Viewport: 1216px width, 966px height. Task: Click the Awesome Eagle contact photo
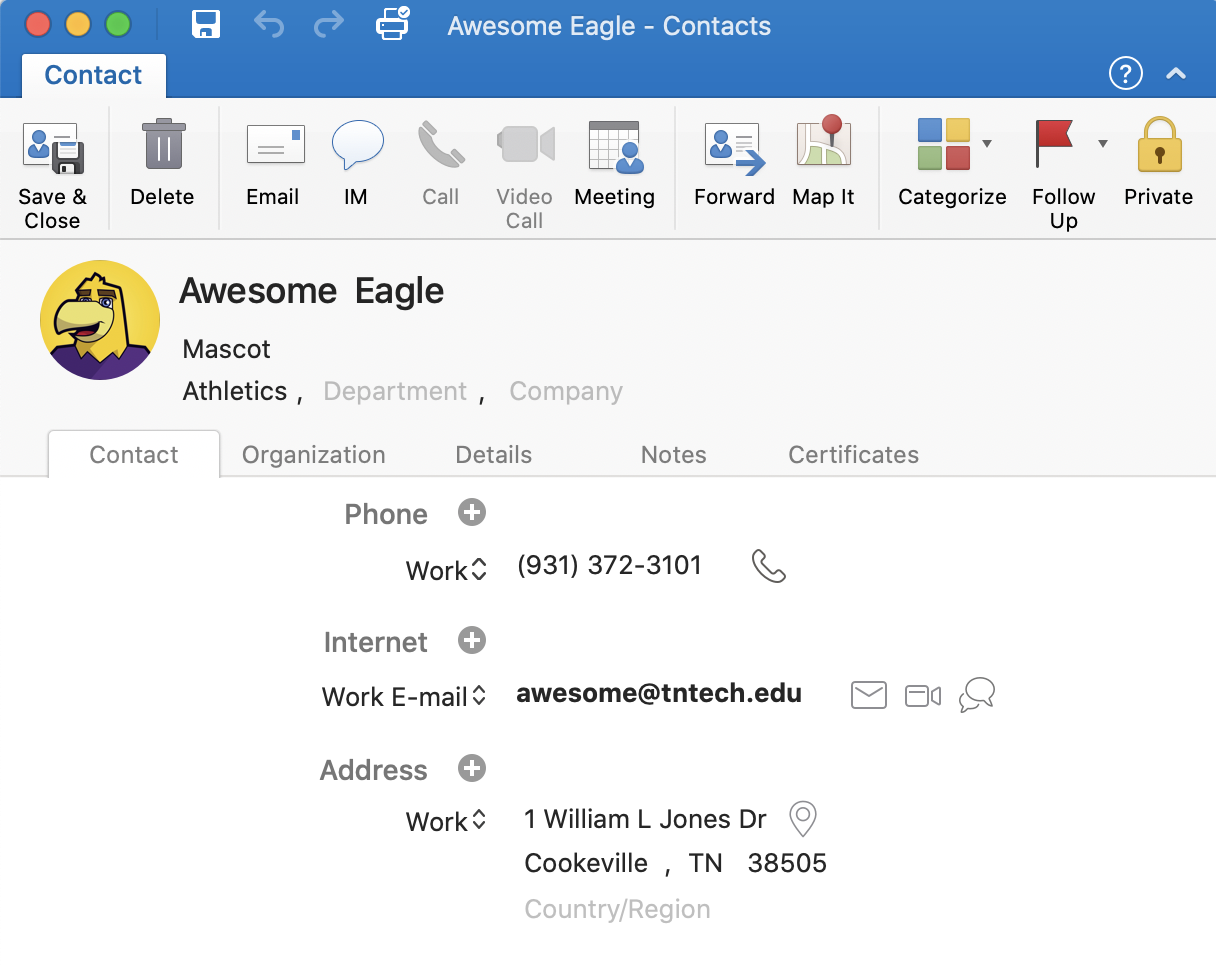(100, 320)
